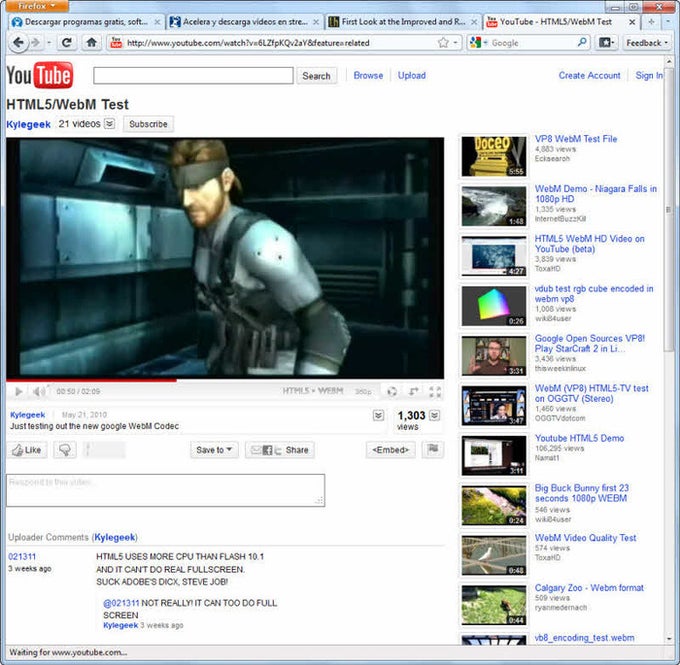The image size is (680, 665).
Task: Open the browser home page icon
Action: pos(92,43)
